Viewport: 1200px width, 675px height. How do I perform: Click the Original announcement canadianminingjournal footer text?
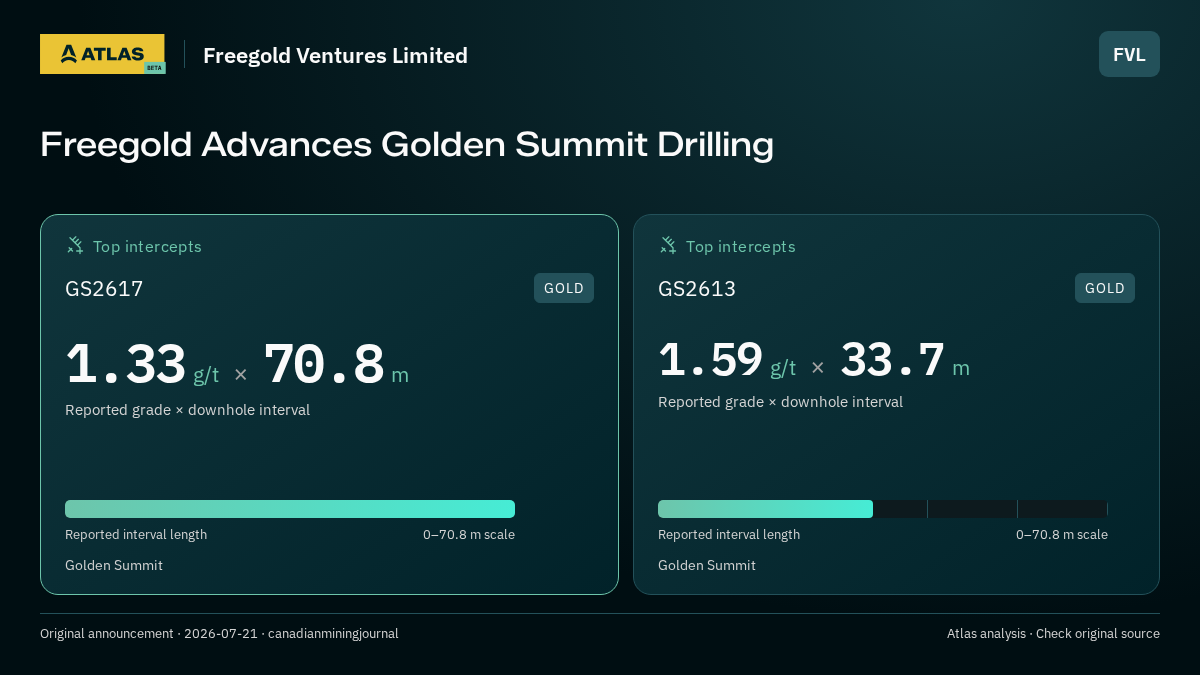tap(219, 634)
